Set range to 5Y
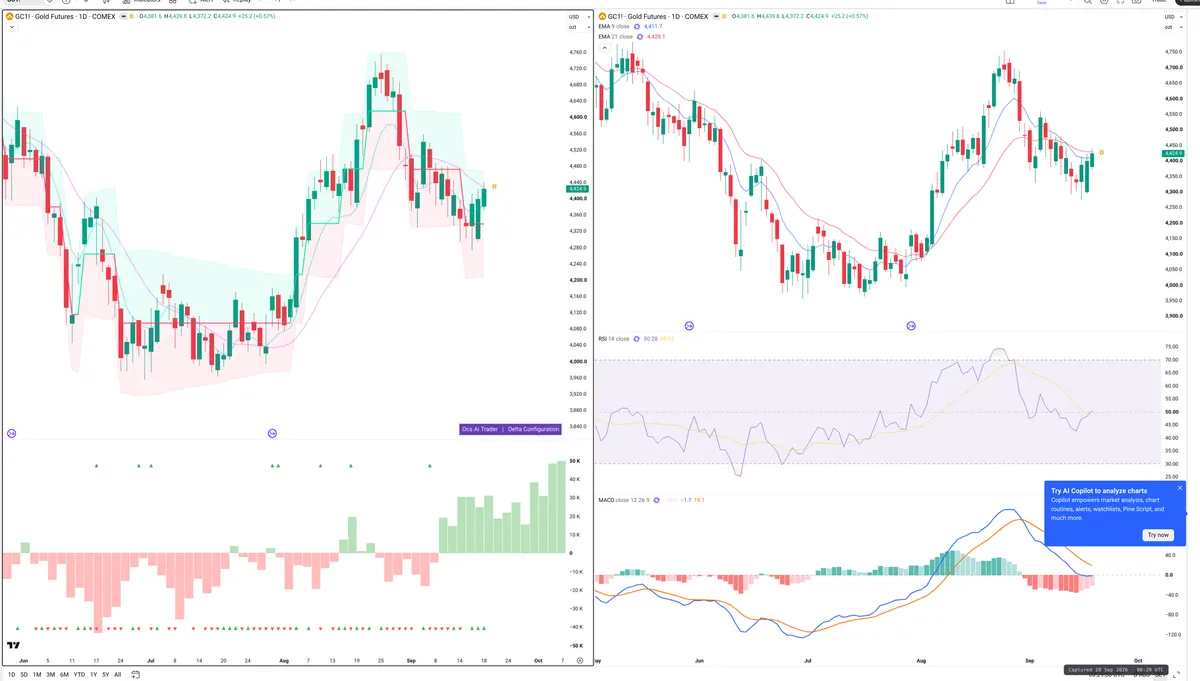Screen dimensions: 1200x681 coord(105,675)
